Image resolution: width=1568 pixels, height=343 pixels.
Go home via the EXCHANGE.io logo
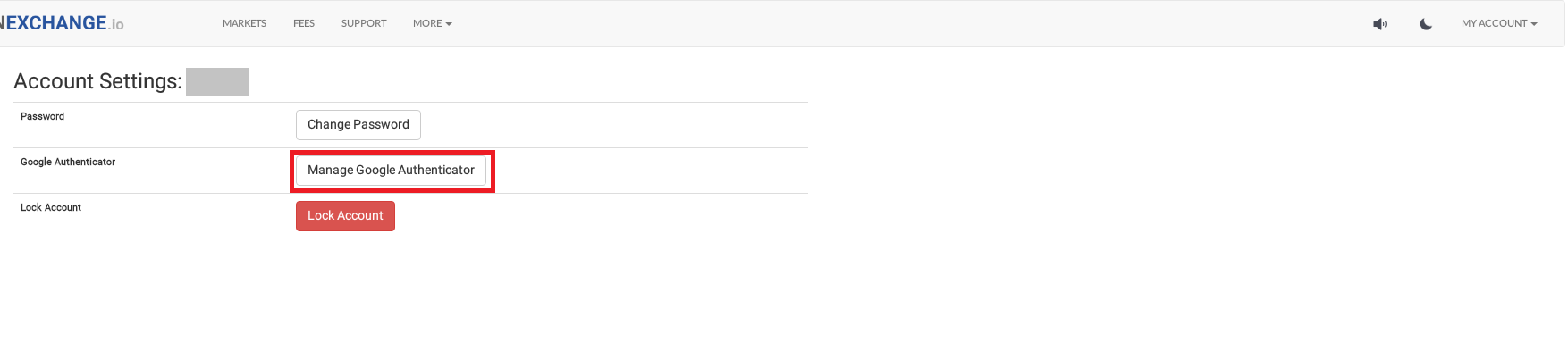(x=62, y=23)
